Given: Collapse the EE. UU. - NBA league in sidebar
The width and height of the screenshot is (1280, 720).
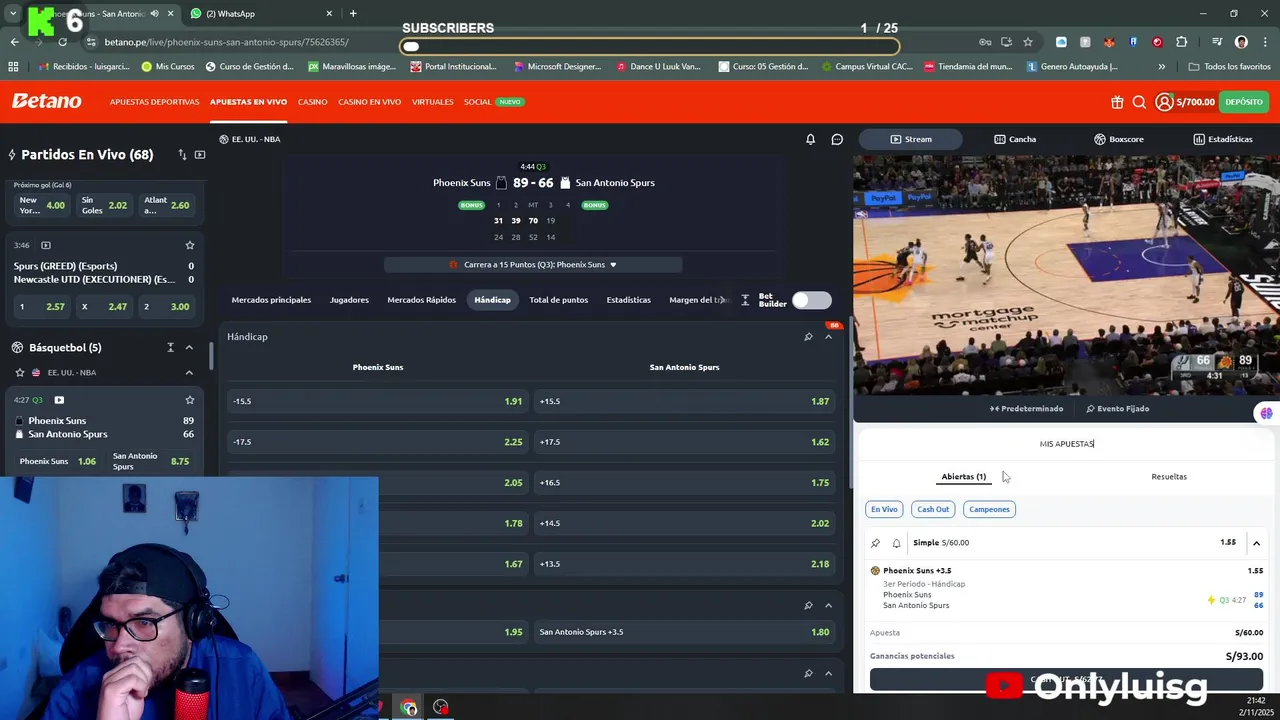Looking at the screenshot, I should point(189,372).
